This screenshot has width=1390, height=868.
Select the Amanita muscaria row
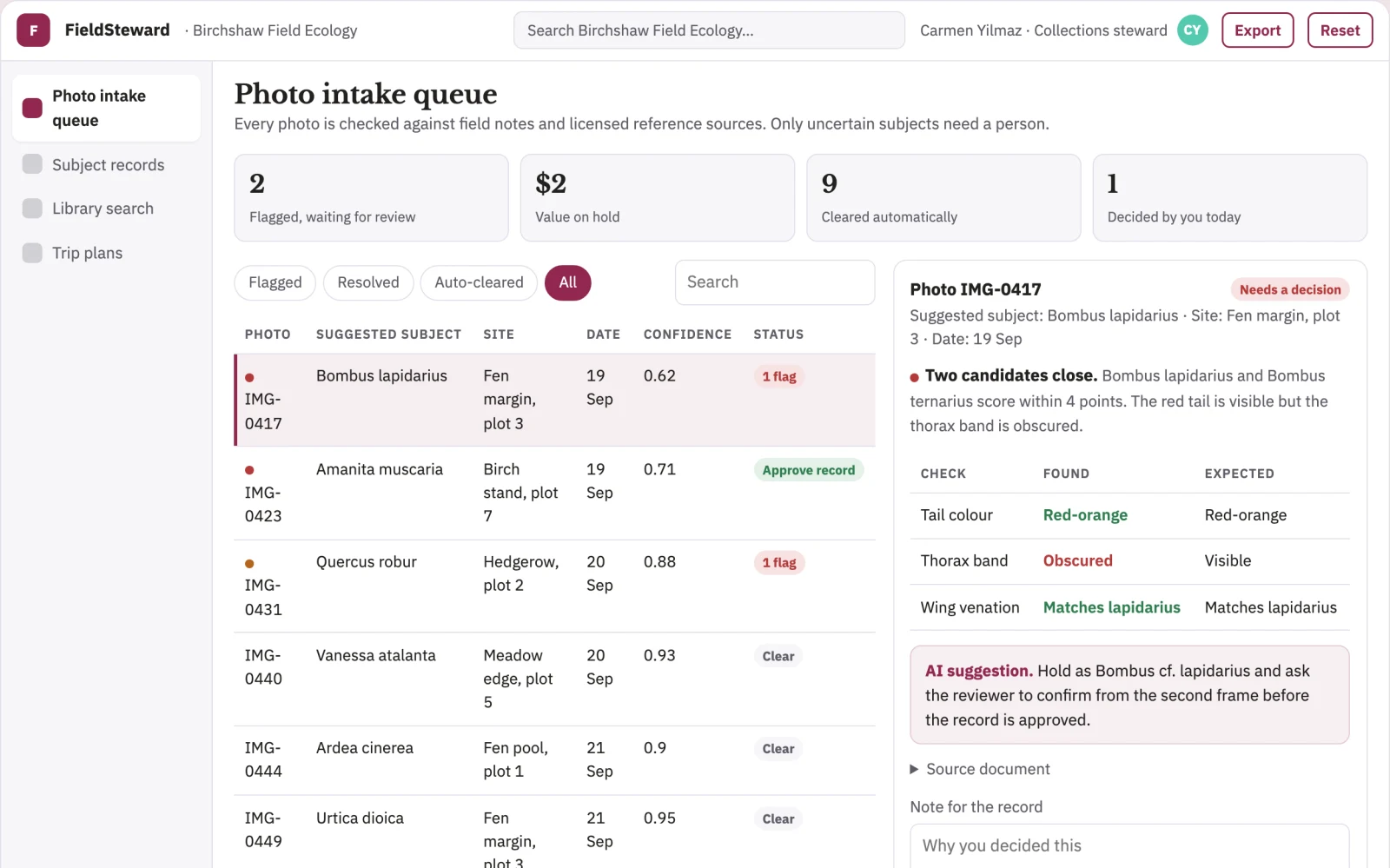[554, 493]
